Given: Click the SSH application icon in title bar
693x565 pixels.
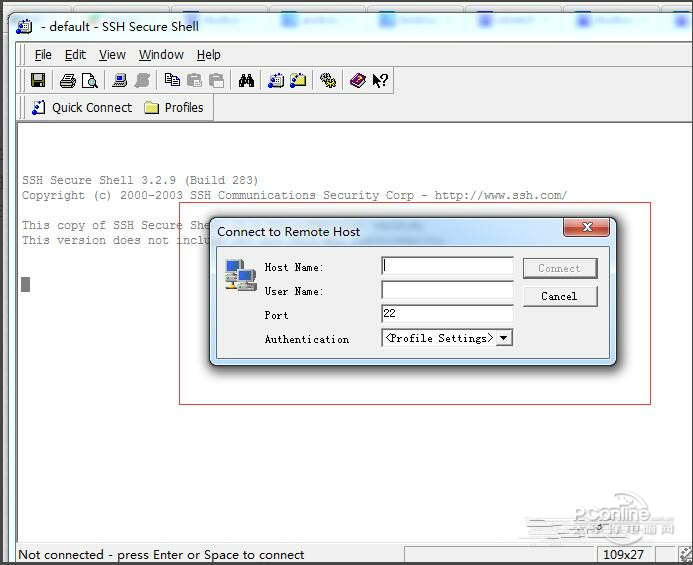Looking at the screenshot, I should pyautogui.click(x=24, y=27).
